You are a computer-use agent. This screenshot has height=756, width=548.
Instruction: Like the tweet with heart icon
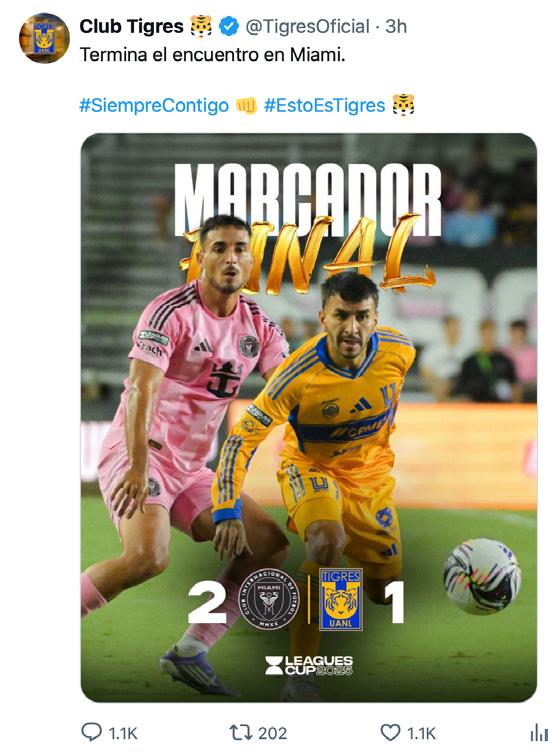click(x=390, y=732)
